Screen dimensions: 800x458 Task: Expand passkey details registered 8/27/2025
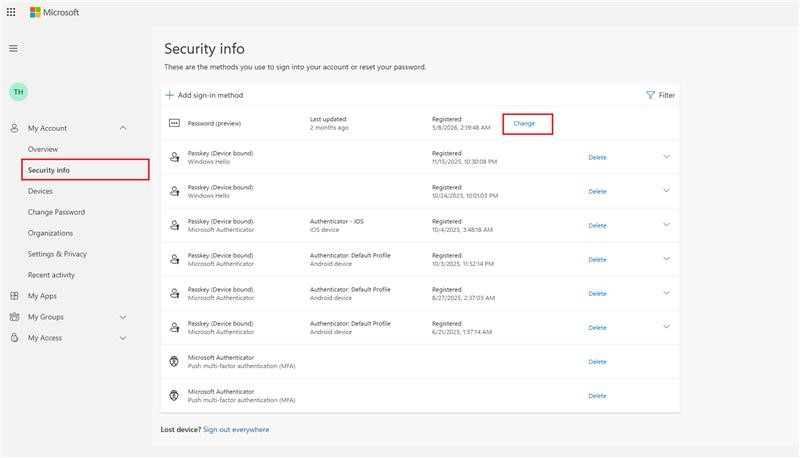tap(666, 293)
